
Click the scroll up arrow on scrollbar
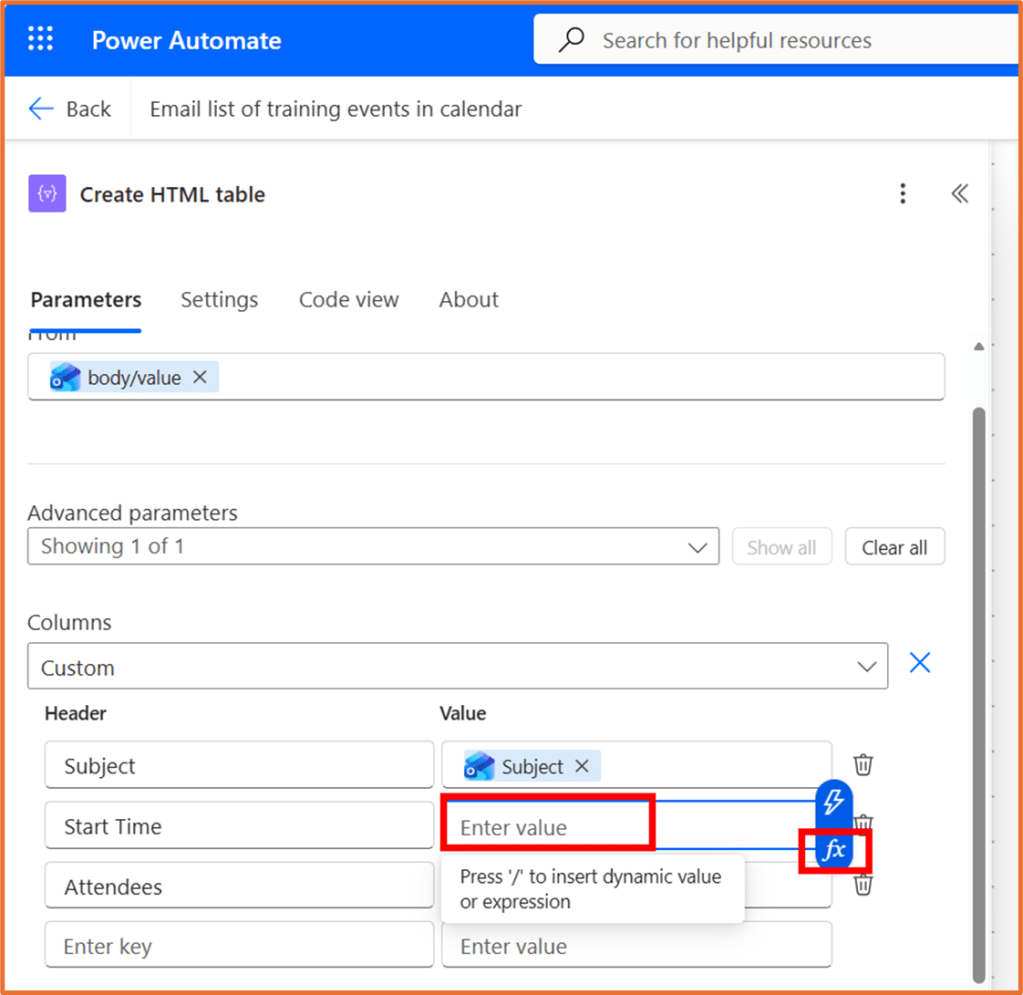(x=978, y=347)
